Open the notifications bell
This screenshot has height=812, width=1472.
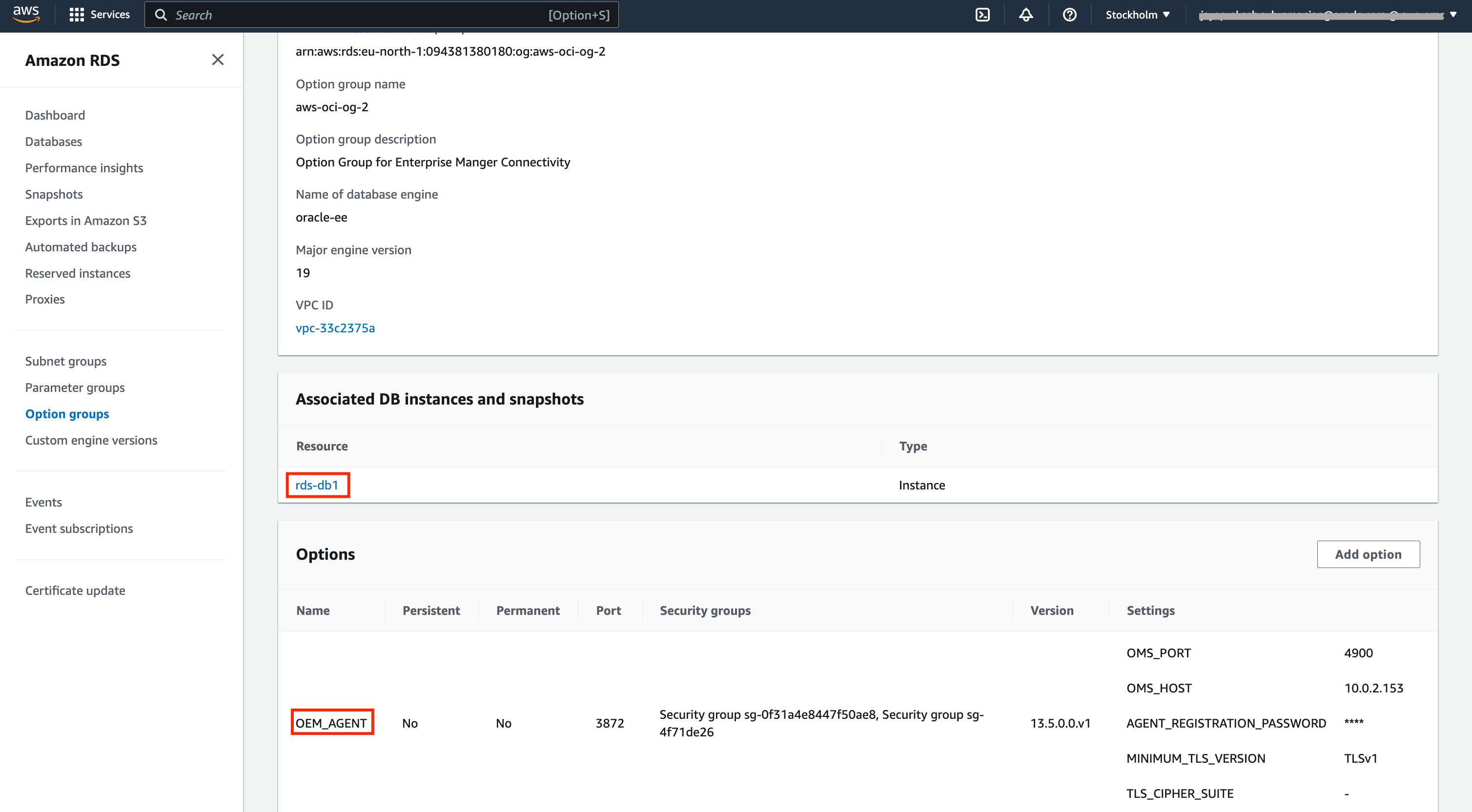tap(1026, 15)
